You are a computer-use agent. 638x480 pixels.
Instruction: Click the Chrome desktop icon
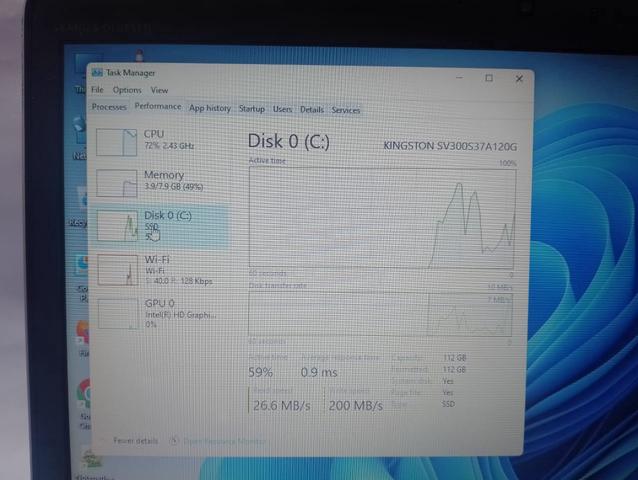point(84,394)
